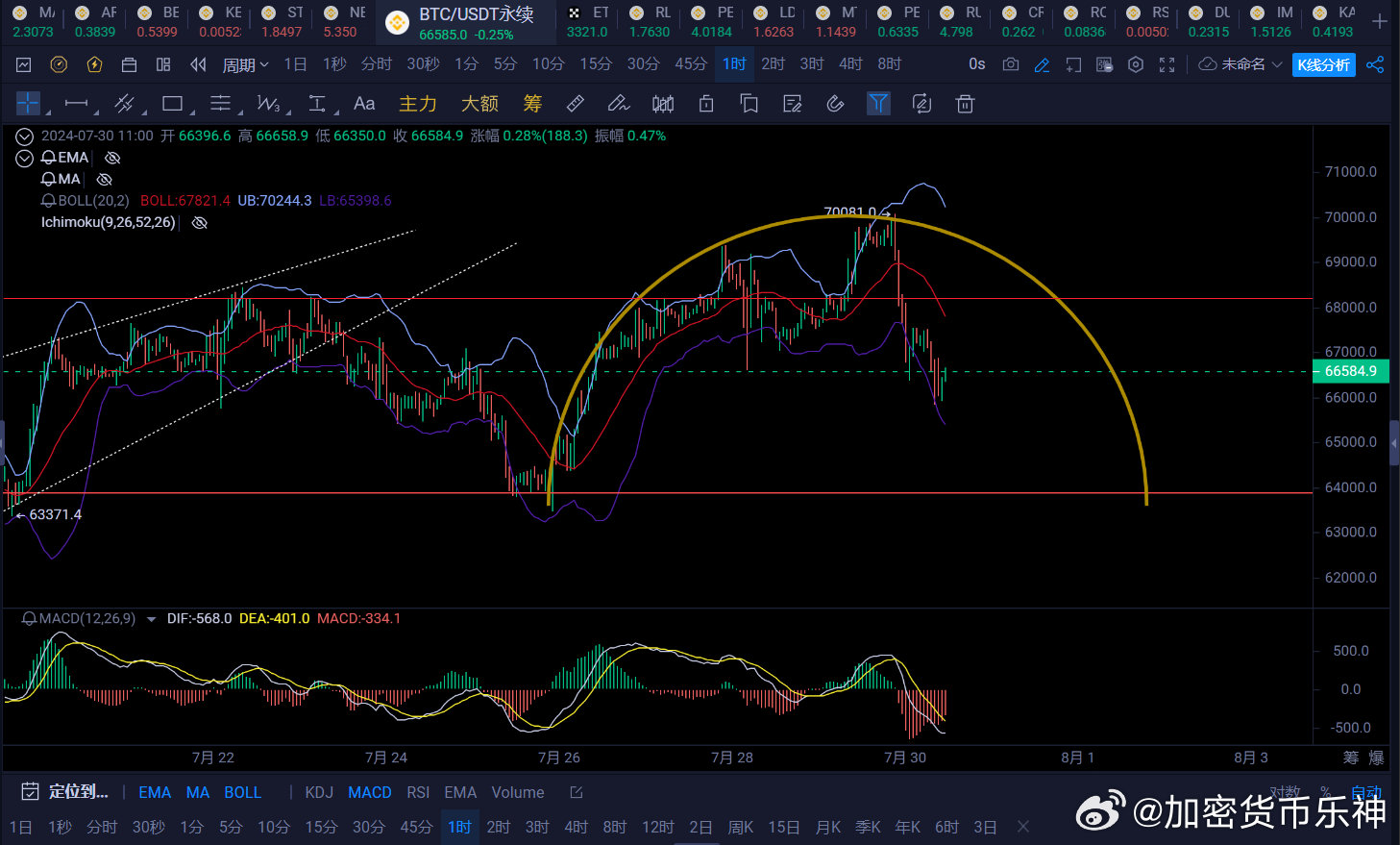Open the MACD indicator dropdown arrow
The height and width of the screenshot is (845, 1400).
[x=151, y=619]
